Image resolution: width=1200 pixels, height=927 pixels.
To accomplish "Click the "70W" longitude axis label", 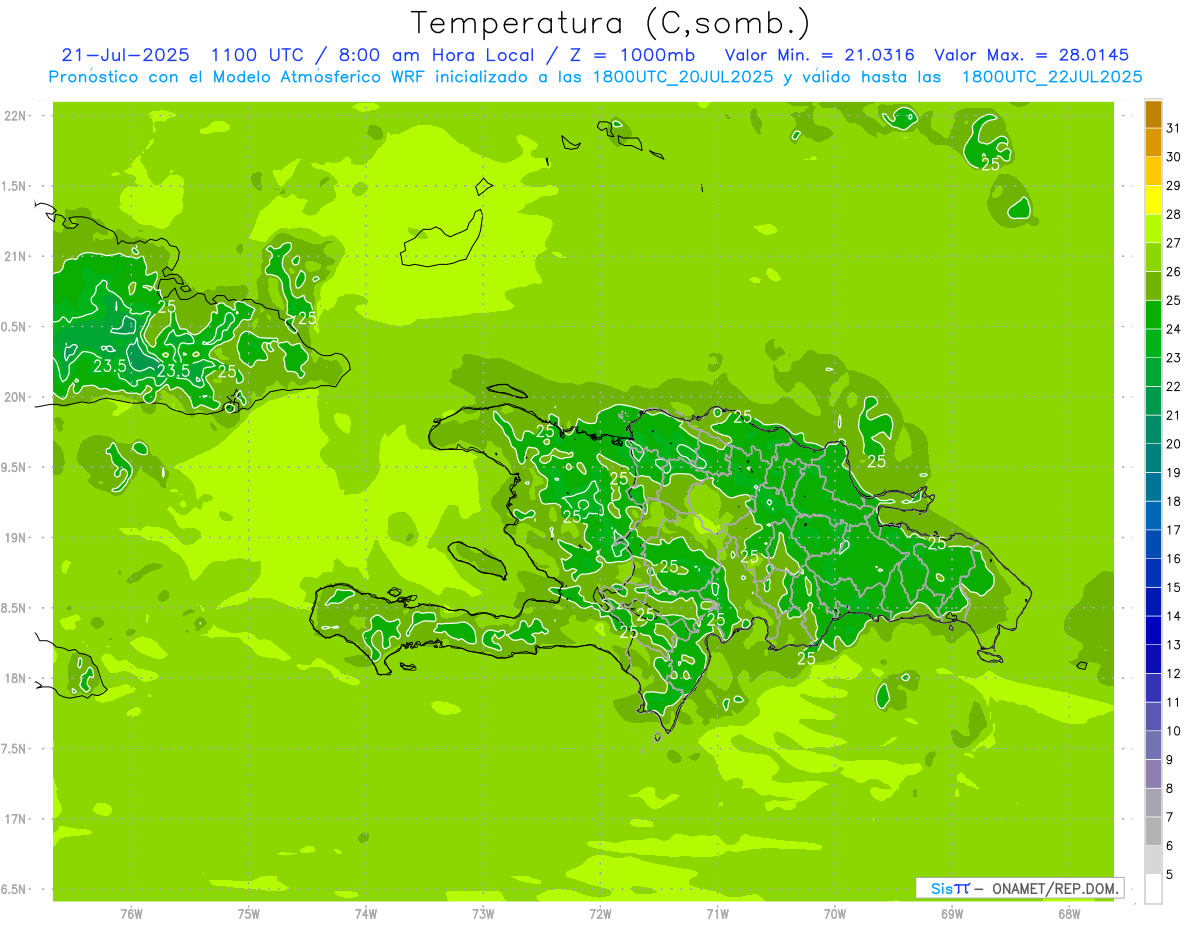I will click(x=835, y=914).
